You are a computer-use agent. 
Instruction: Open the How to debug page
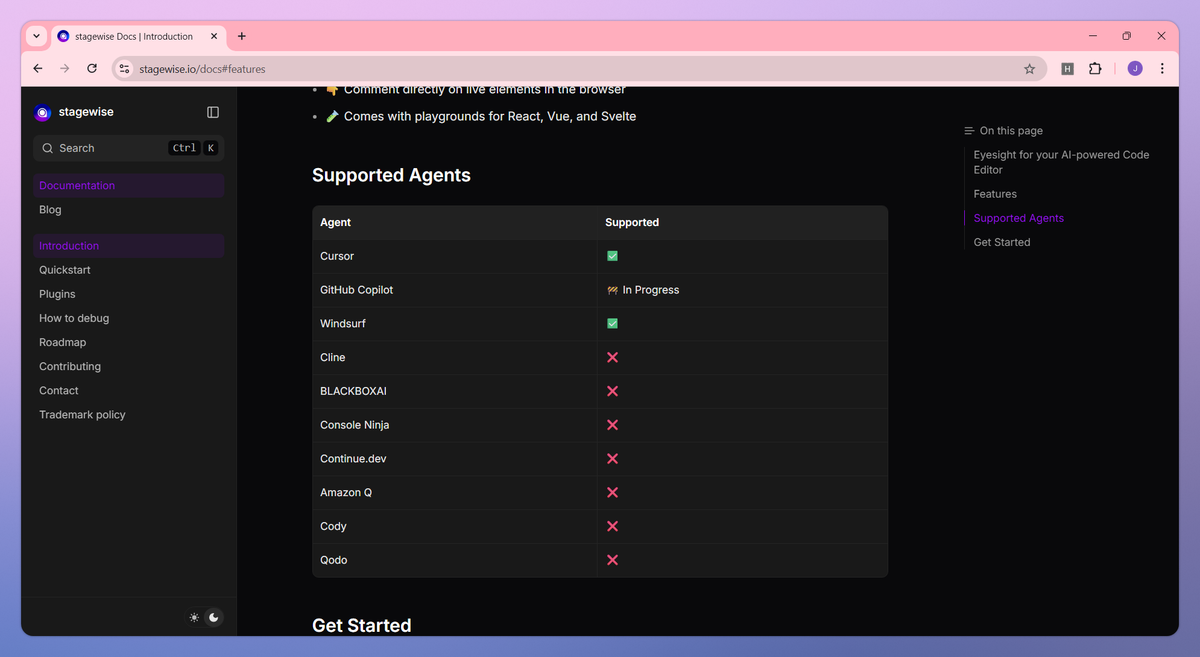[x=128, y=318]
